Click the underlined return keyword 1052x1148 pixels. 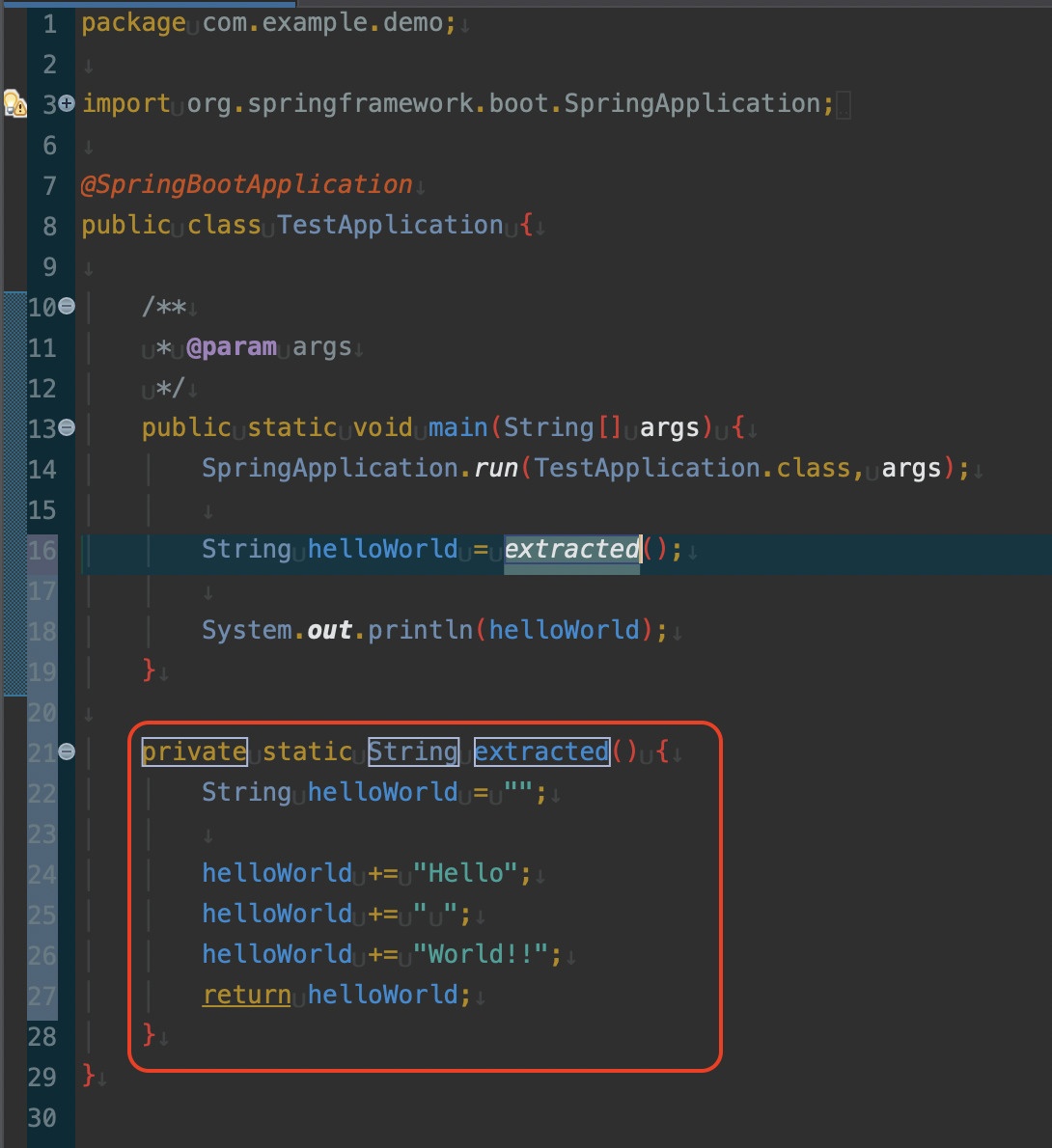(x=247, y=995)
